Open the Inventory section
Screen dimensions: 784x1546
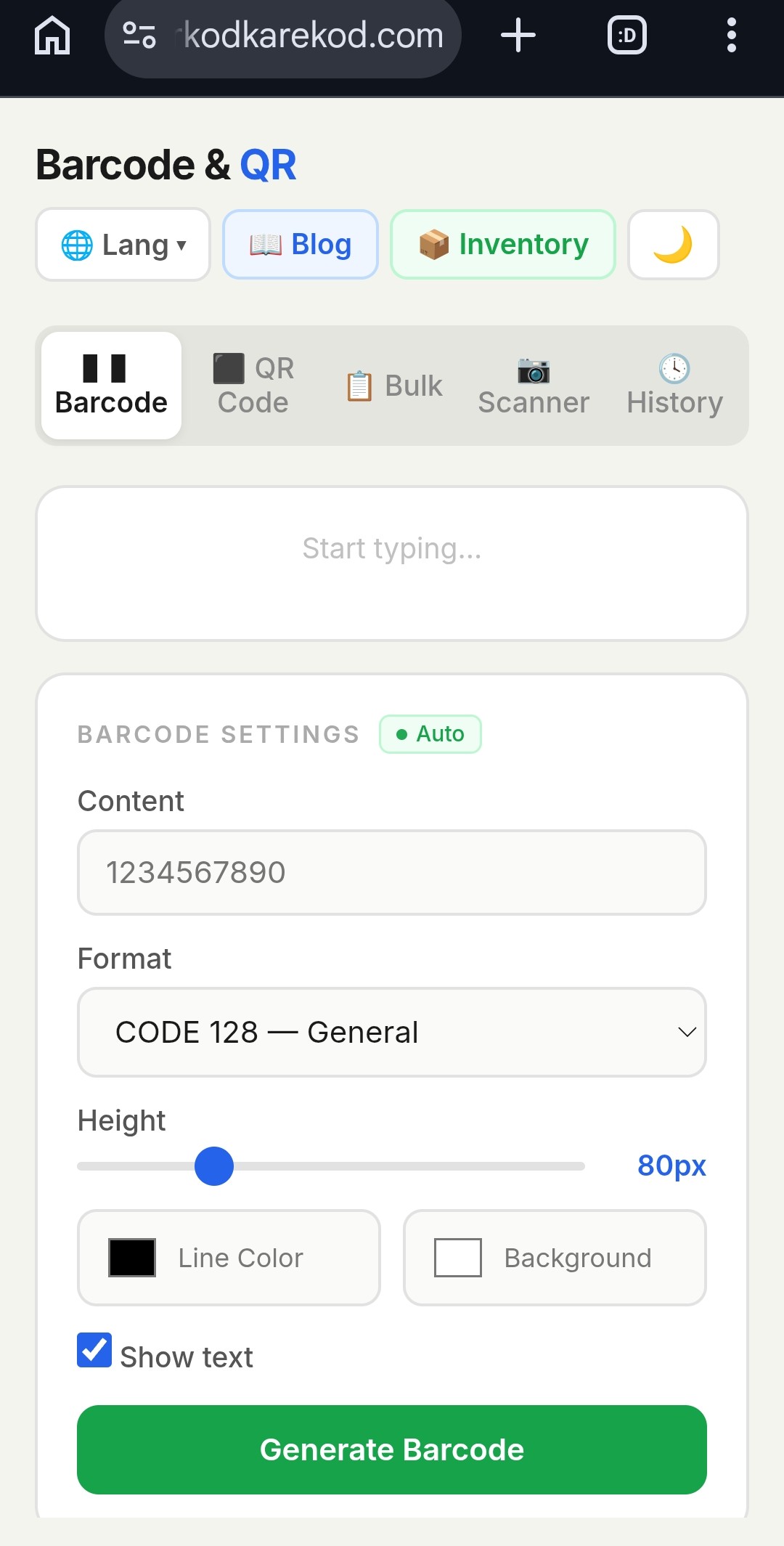pos(503,245)
